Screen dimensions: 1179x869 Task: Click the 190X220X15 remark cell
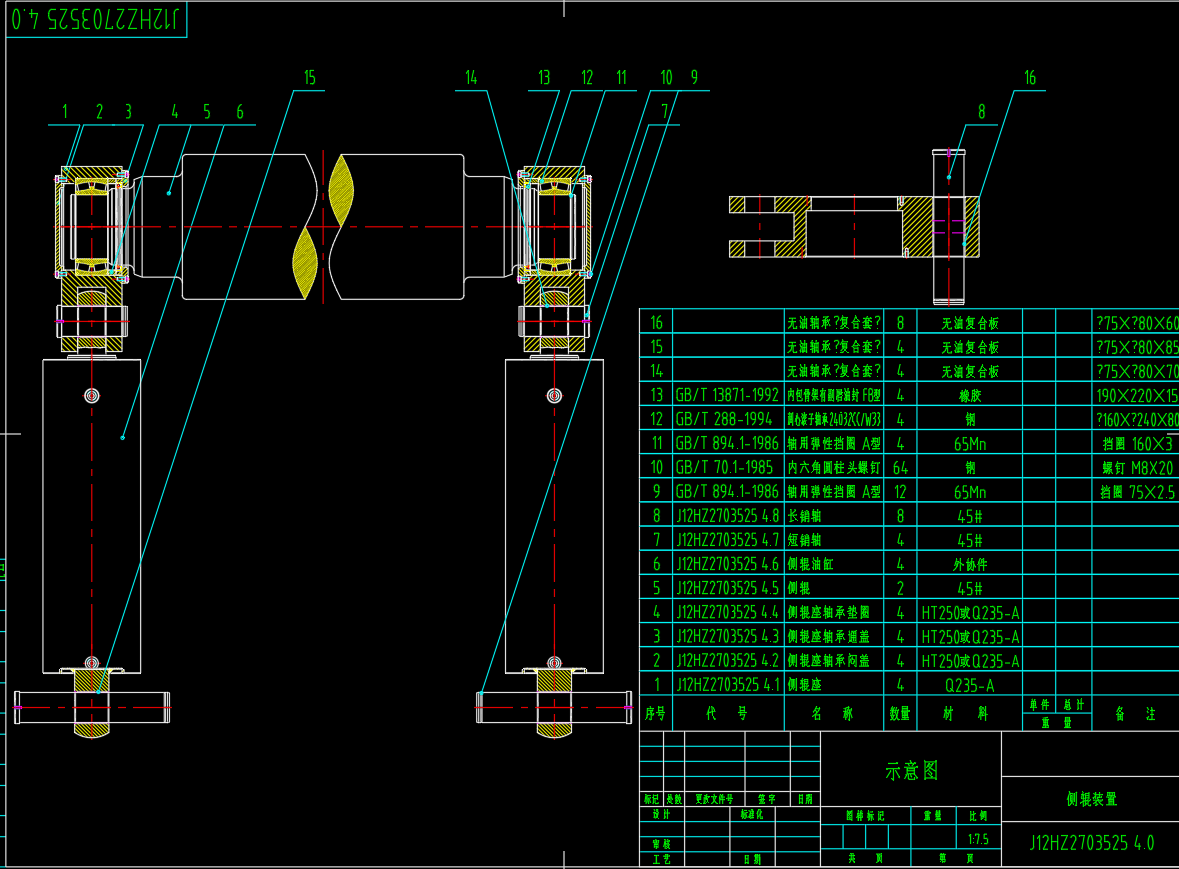click(x=1136, y=395)
